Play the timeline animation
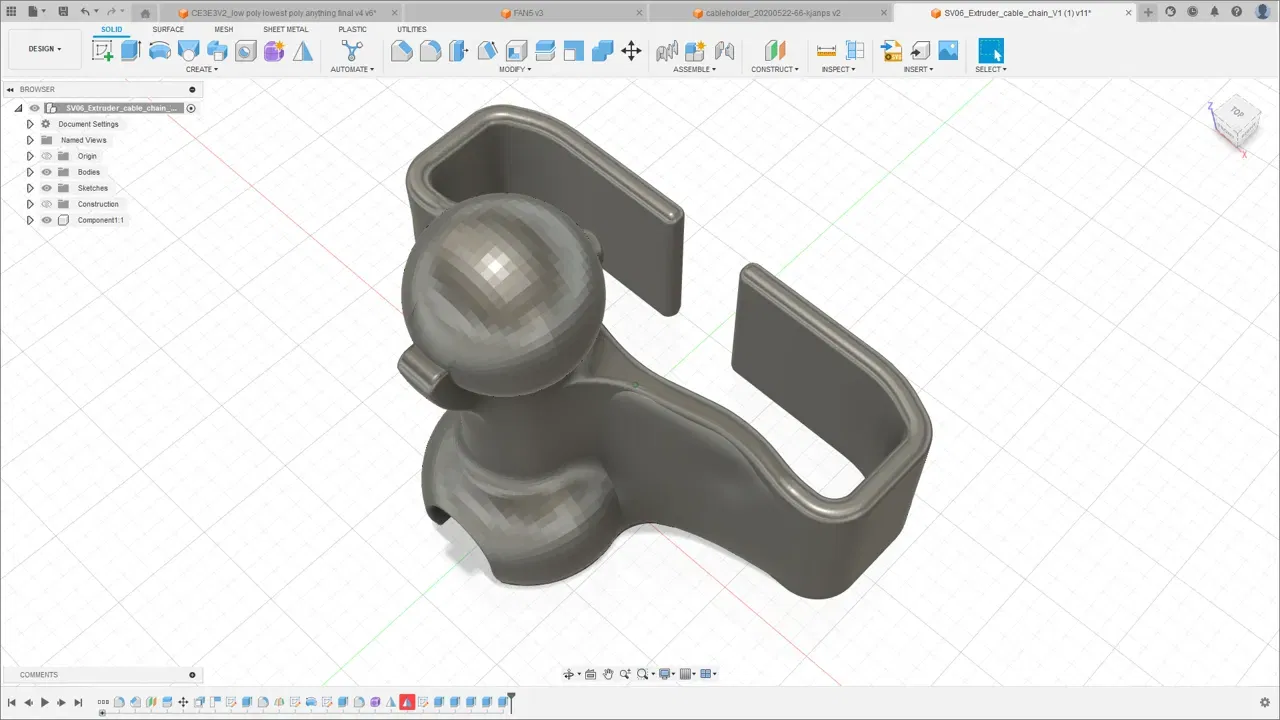 45,703
